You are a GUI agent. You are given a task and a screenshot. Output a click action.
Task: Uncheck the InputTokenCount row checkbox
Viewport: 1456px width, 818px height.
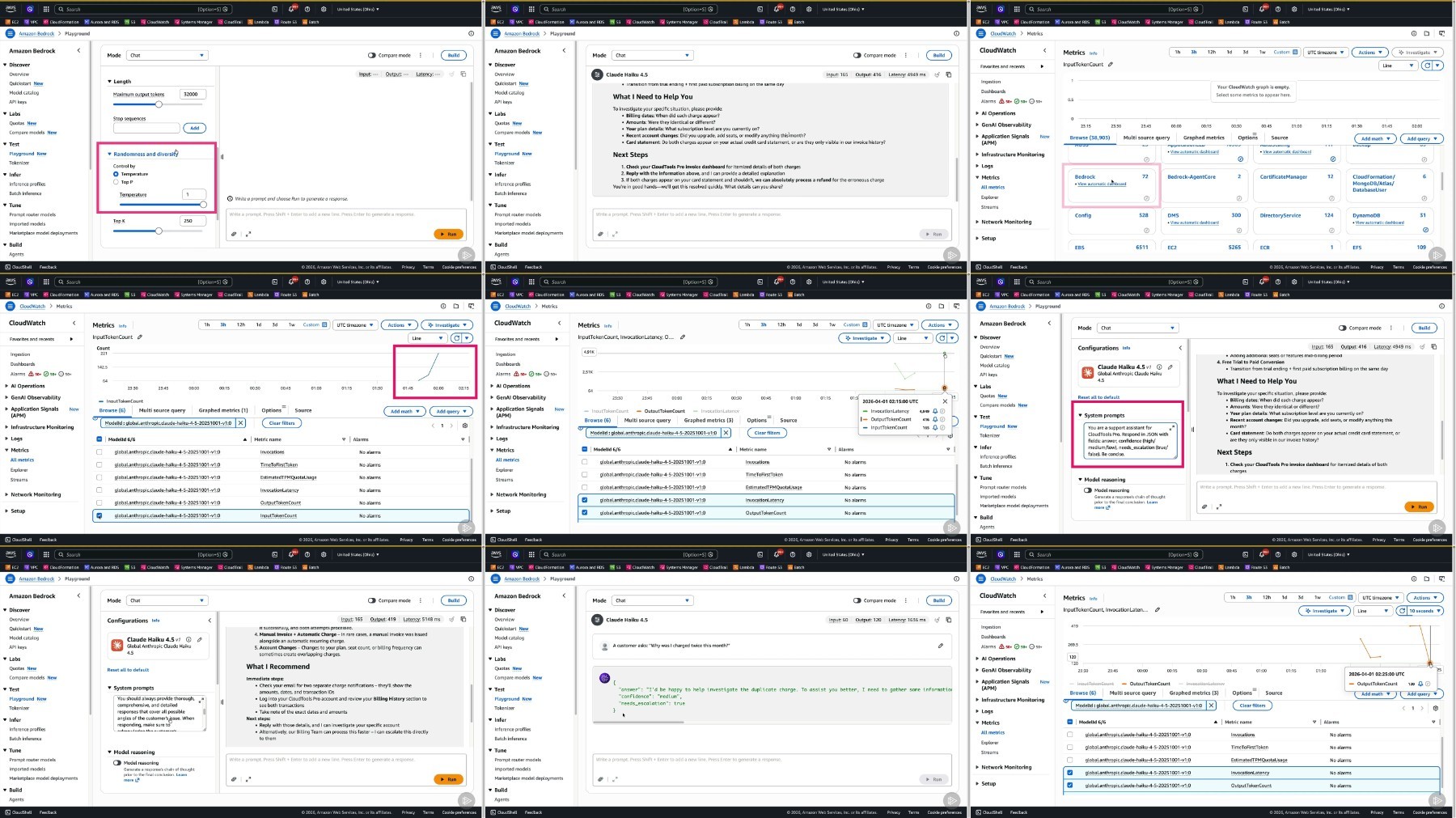pyautogui.click(x=99, y=515)
